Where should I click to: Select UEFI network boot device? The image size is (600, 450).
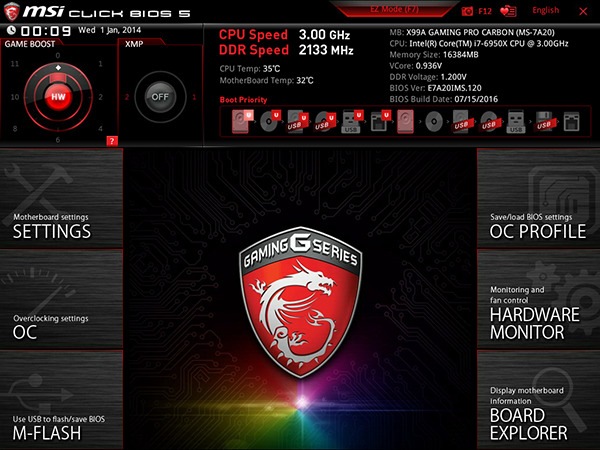pos(380,121)
